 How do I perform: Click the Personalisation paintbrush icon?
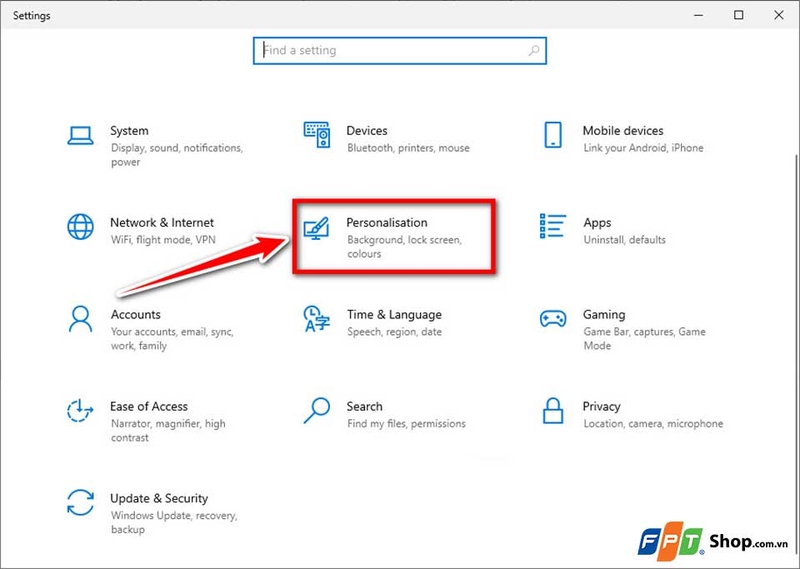coord(316,228)
